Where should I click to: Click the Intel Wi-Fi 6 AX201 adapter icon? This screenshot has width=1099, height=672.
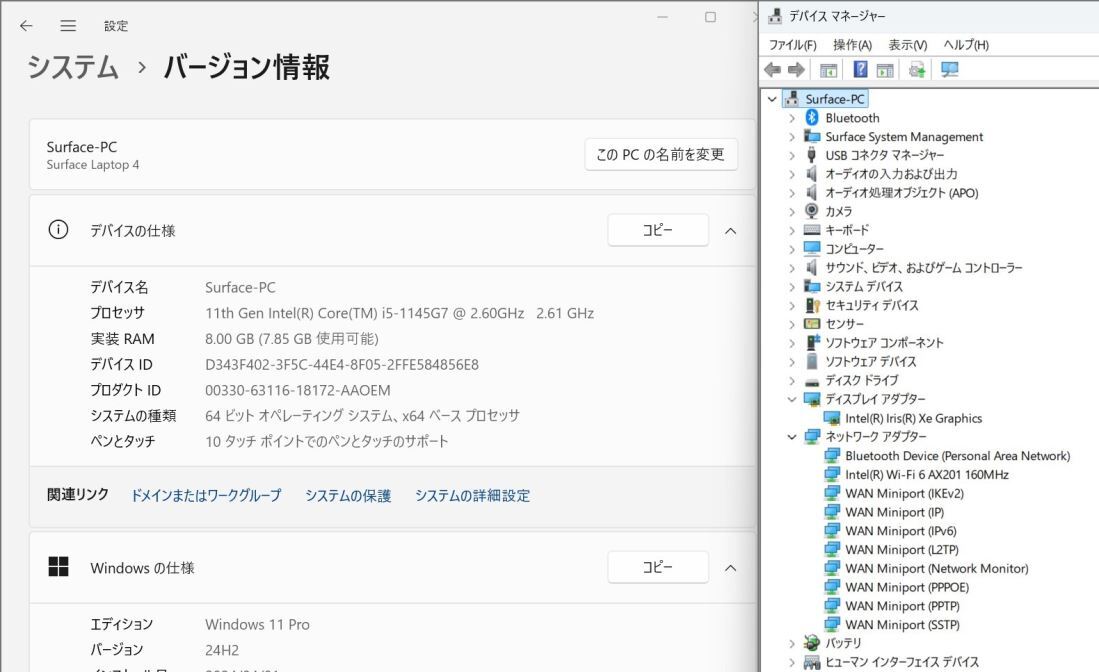click(832, 474)
